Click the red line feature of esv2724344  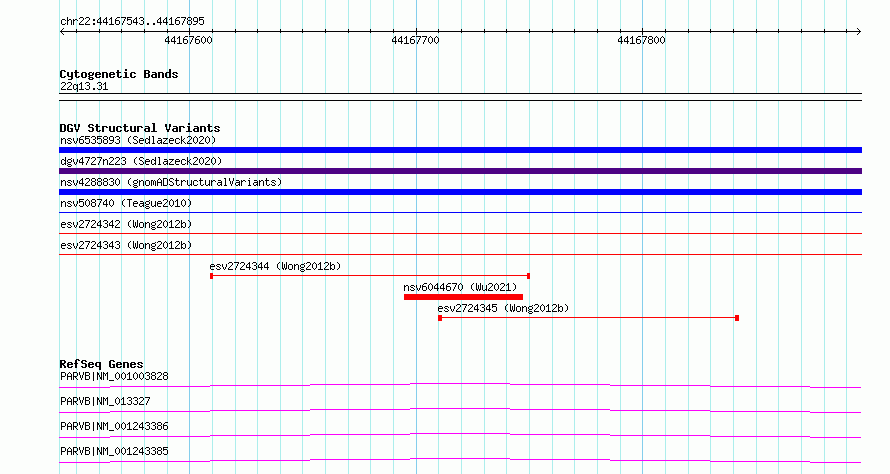(370, 276)
